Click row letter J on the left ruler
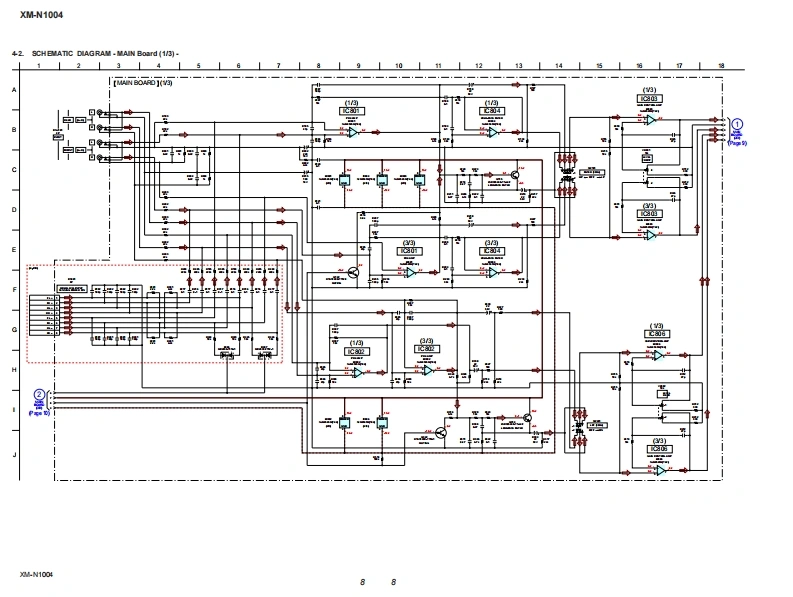The height and width of the screenshot is (597, 793). click(x=14, y=454)
